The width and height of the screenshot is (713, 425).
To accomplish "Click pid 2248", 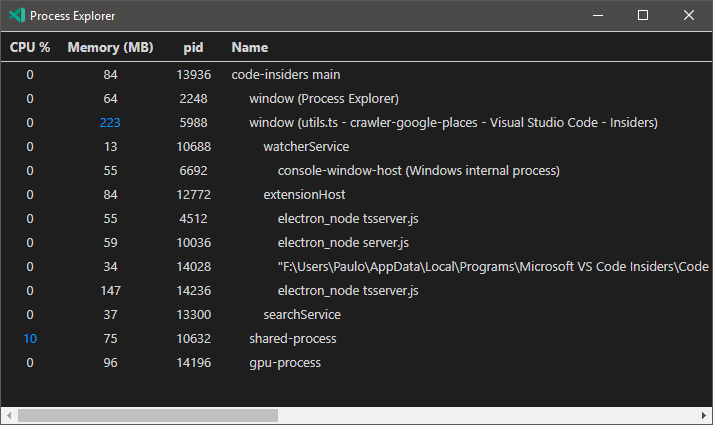I will 193,99.
